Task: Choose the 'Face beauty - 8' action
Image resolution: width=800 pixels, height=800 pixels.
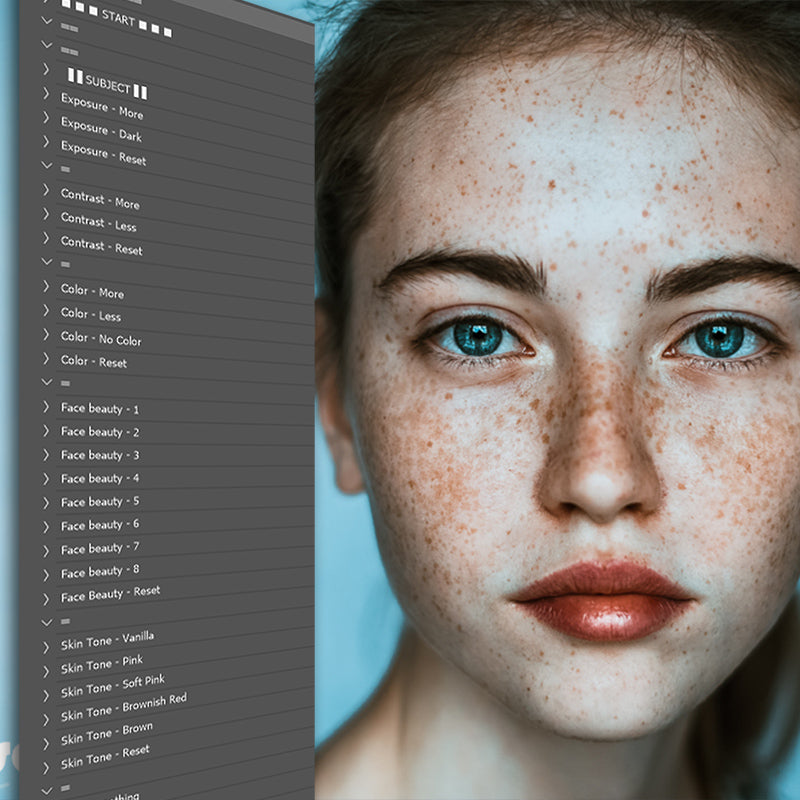Action: pos(100,572)
